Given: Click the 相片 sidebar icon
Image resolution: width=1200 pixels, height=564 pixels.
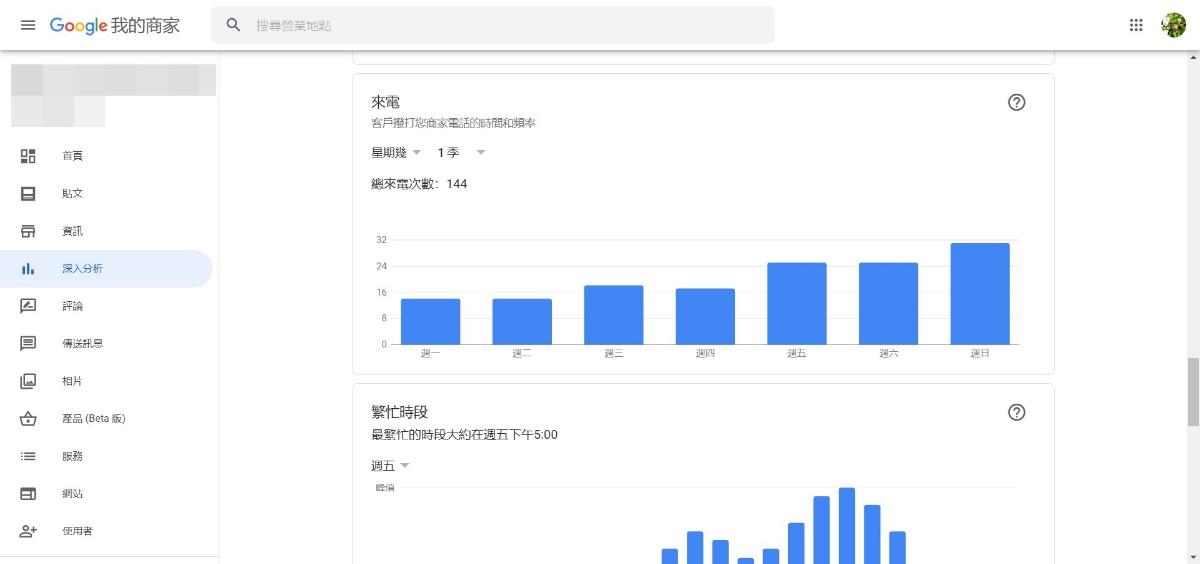Looking at the screenshot, I should click(x=28, y=381).
